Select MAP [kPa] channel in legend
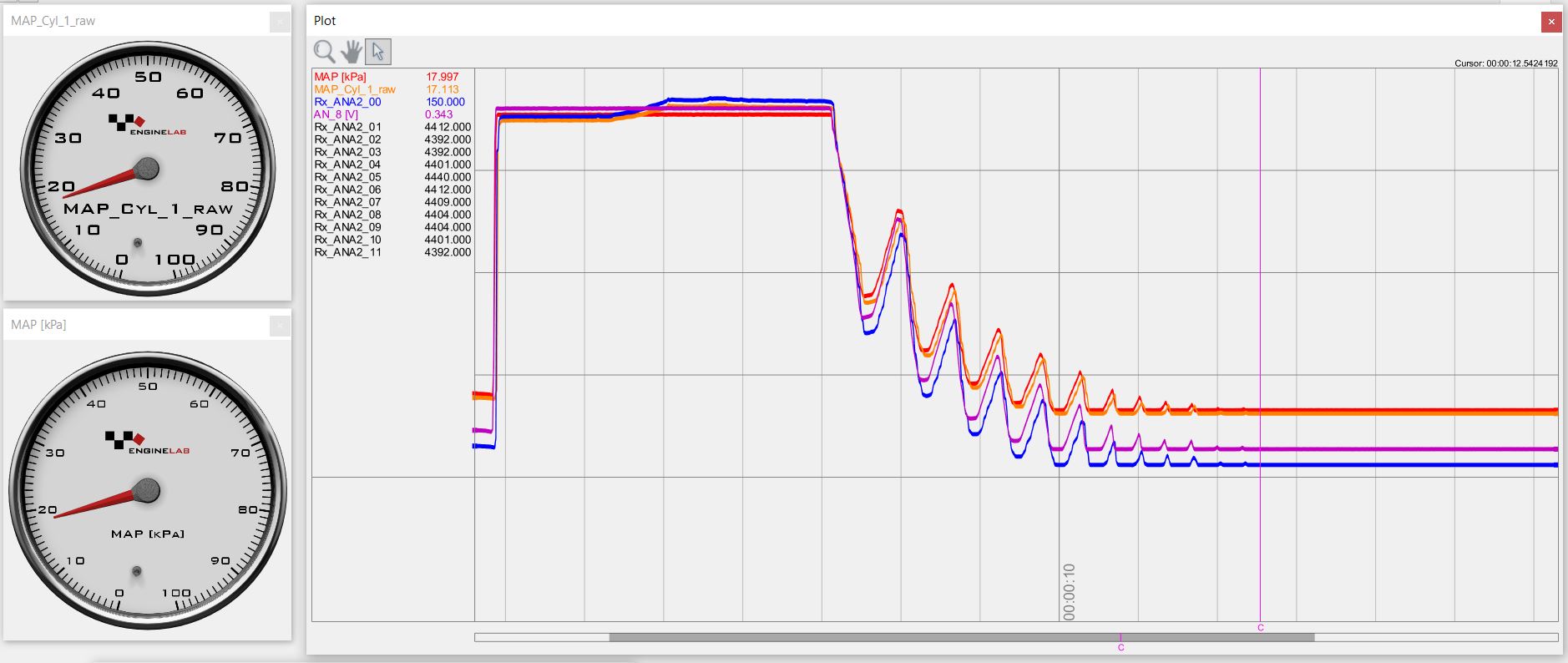This screenshot has height=663, width=1568. click(340, 77)
